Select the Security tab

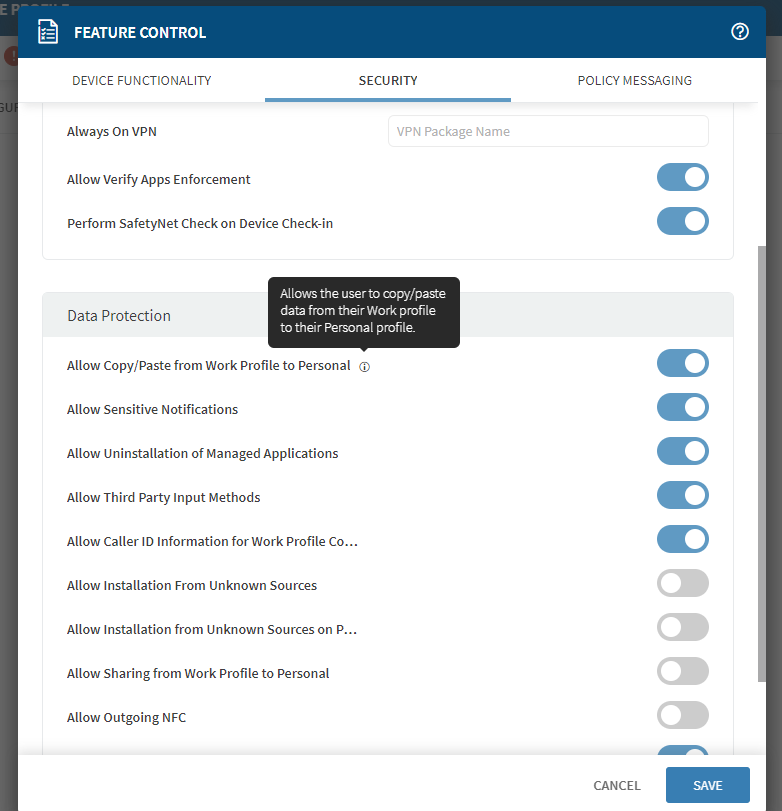(x=388, y=80)
